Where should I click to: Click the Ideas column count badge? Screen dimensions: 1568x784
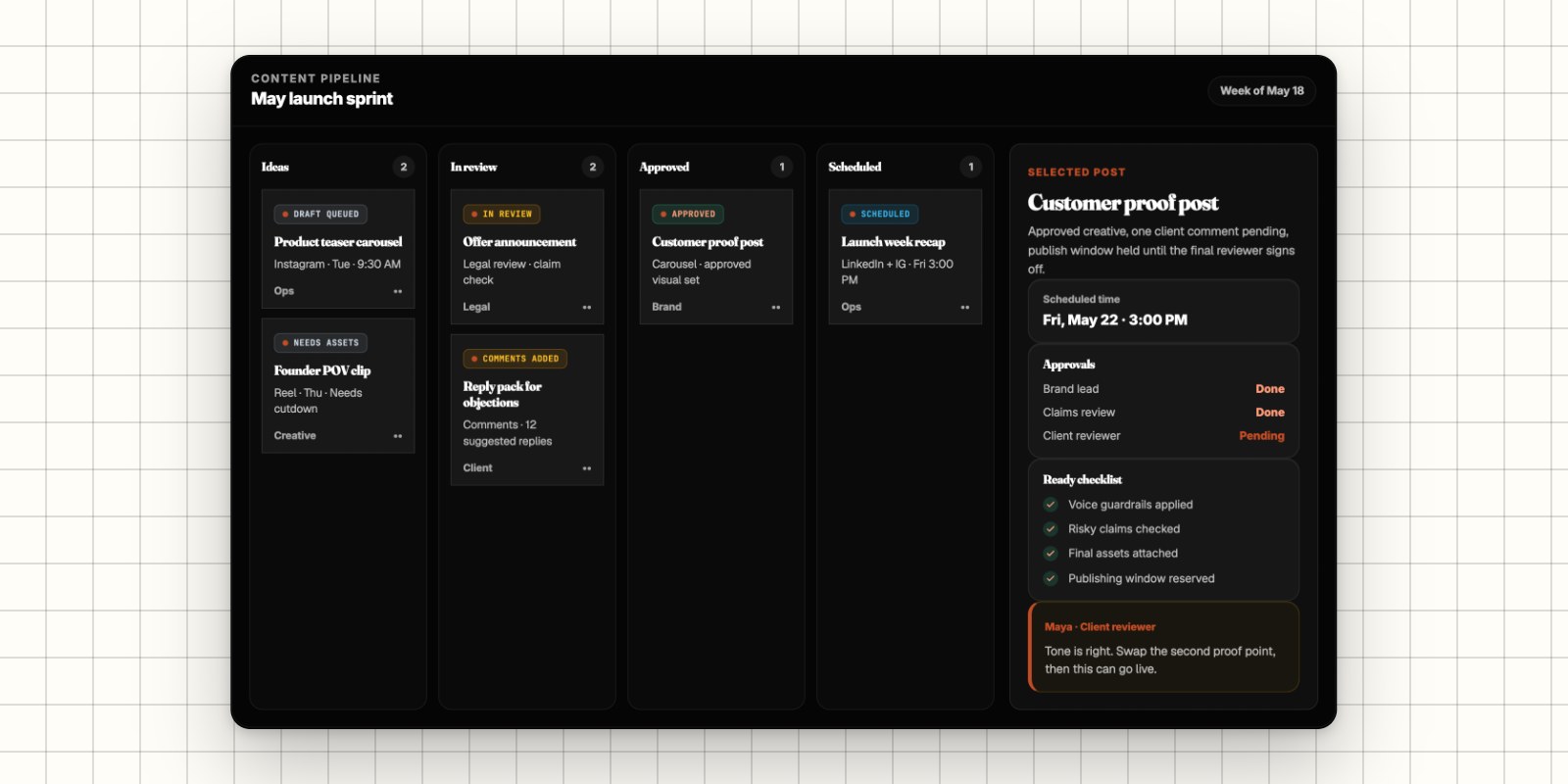404,167
